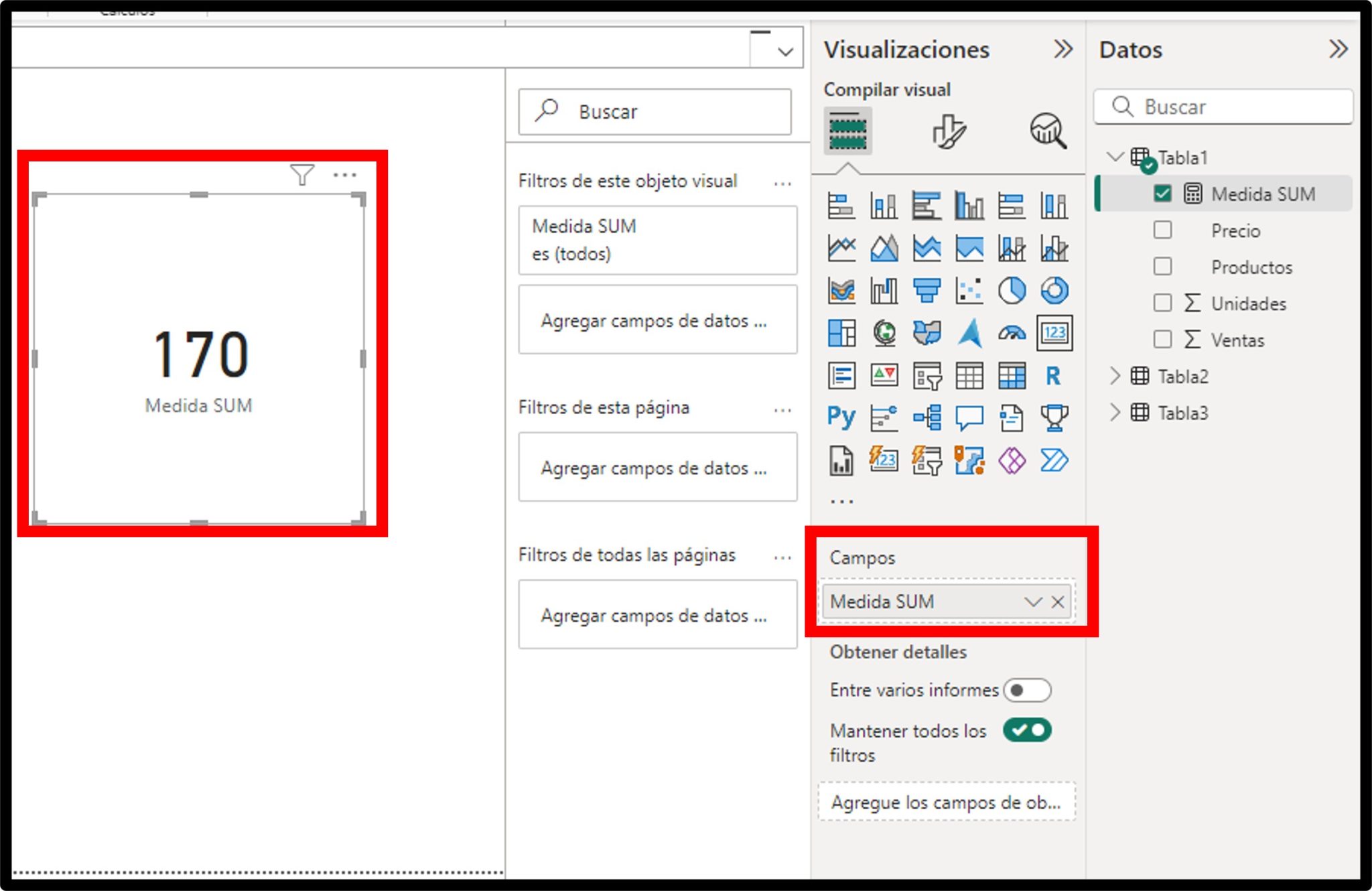
Task: Expand the Tabla3 table node
Action: coord(1115,412)
